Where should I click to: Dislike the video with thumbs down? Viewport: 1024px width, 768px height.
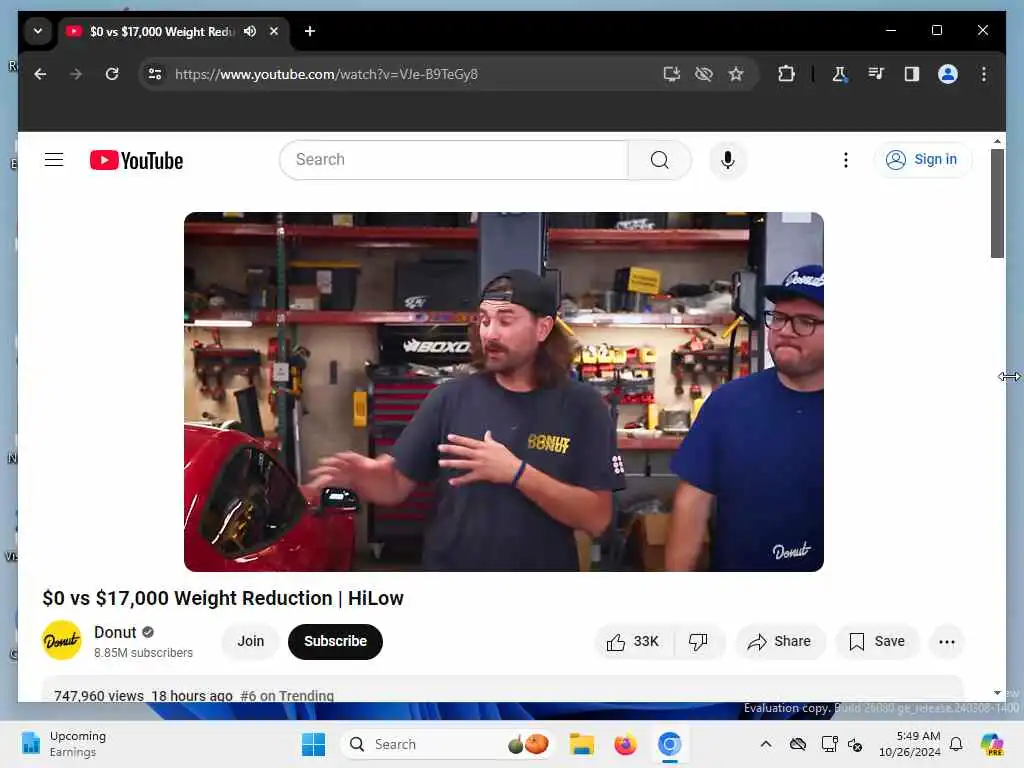tap(698, 641)
